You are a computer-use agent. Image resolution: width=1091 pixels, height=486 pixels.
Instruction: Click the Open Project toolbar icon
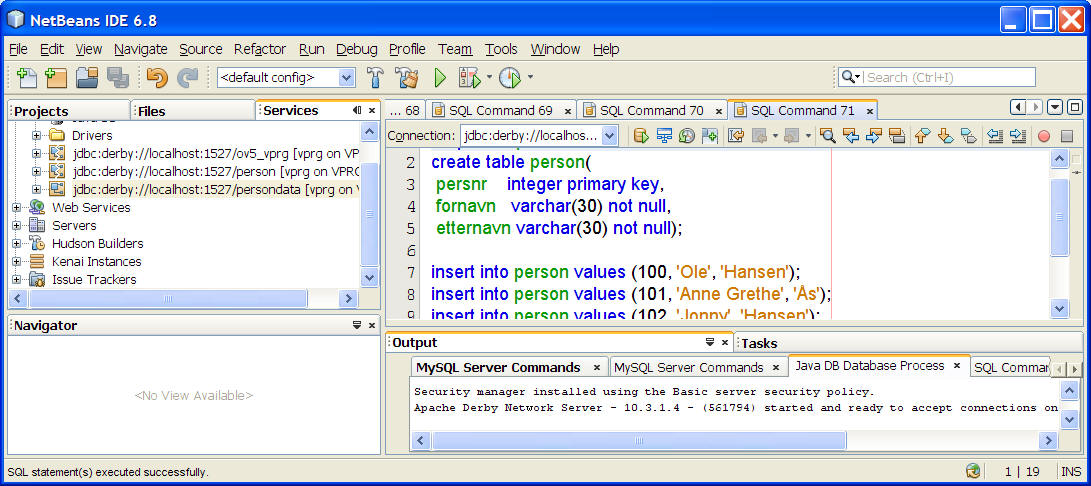[x=87, y=77]
